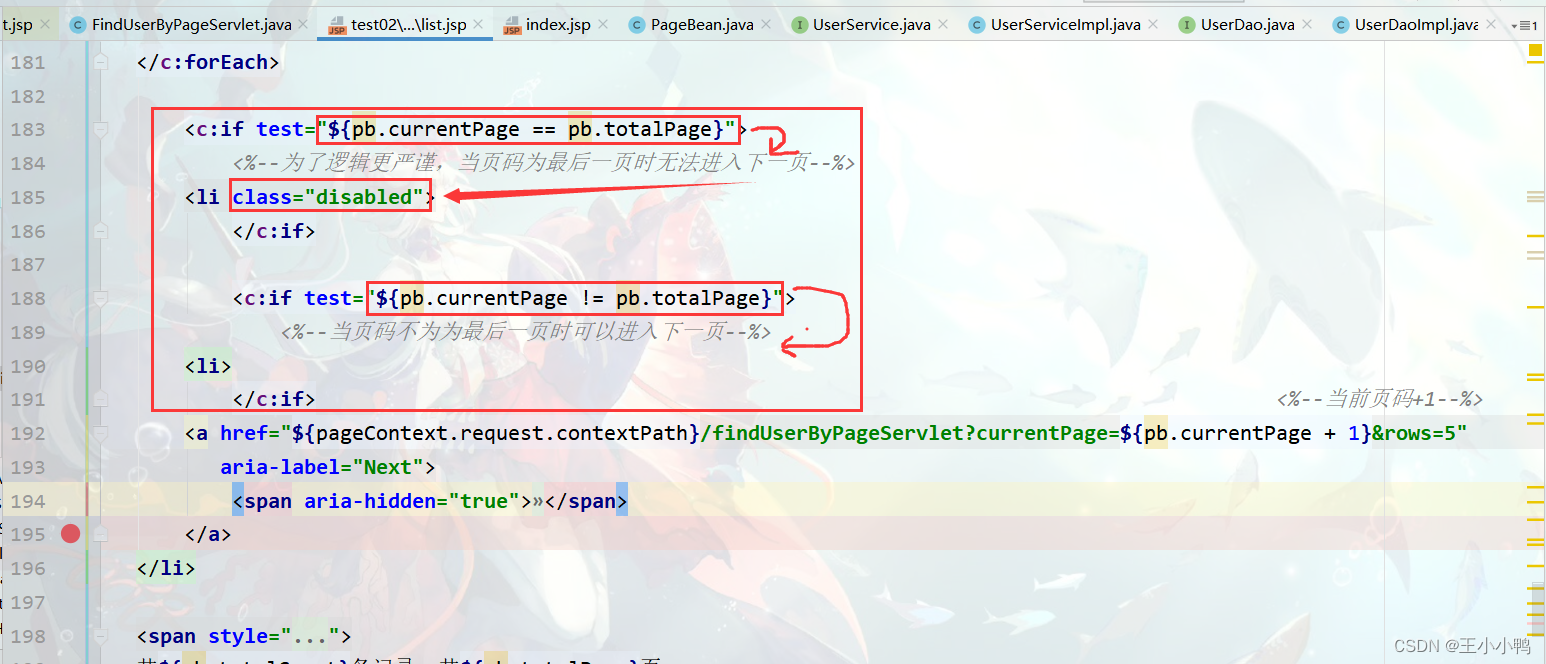This screenshot has height=664, width=1546.
Task: Open the hidden tabs dropdown list
Action: pos(1523,26)
